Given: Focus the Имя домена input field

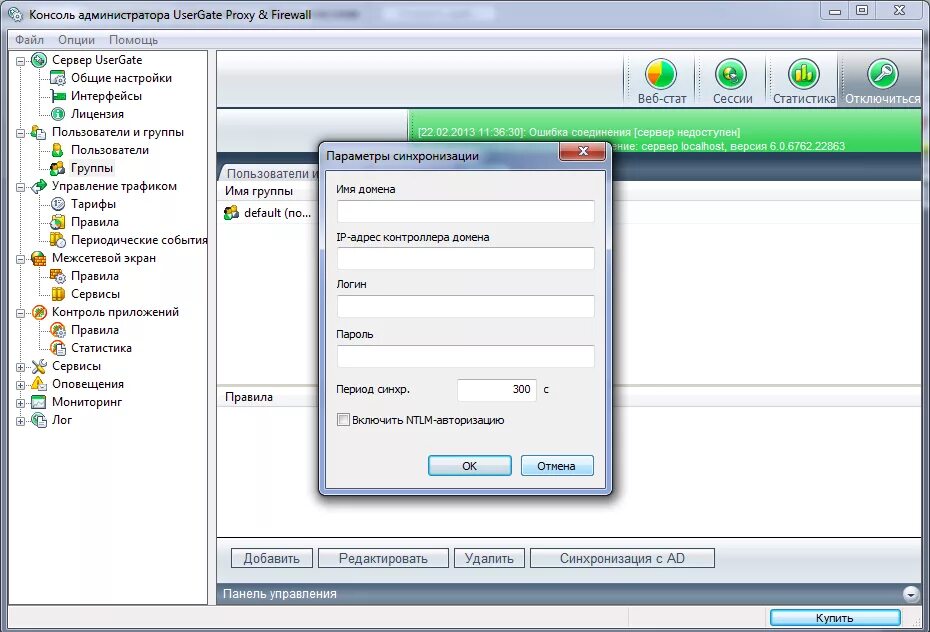Looking at the screenshot, I should [x=466, y=212].
